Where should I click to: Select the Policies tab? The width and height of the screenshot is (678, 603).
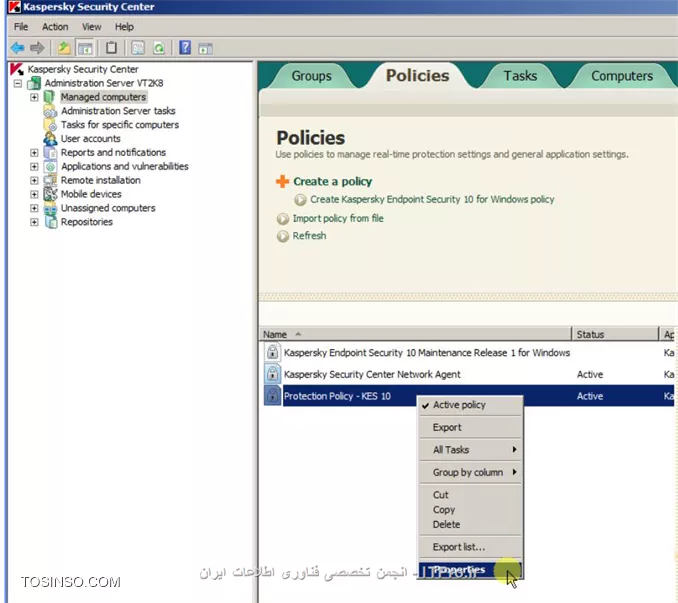[417, 76]
